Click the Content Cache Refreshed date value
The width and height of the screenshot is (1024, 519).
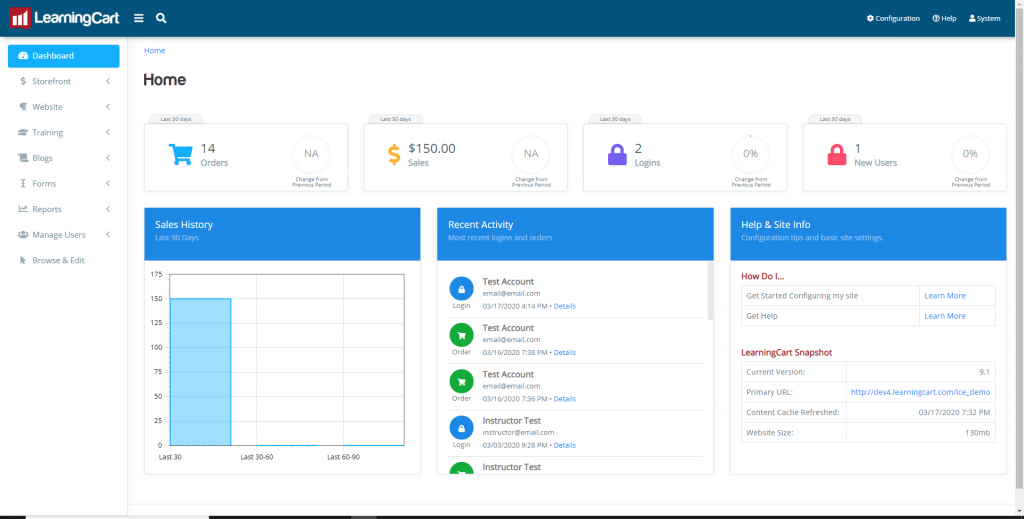click(954, 413)
